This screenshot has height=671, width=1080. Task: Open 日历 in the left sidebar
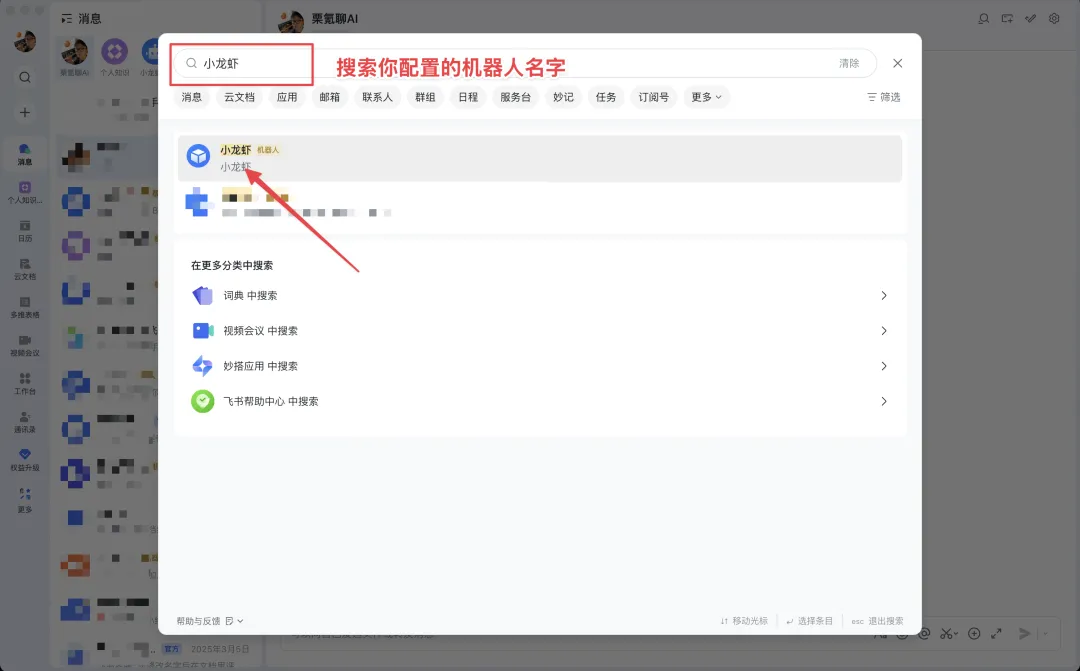click(x=25, y=231)
